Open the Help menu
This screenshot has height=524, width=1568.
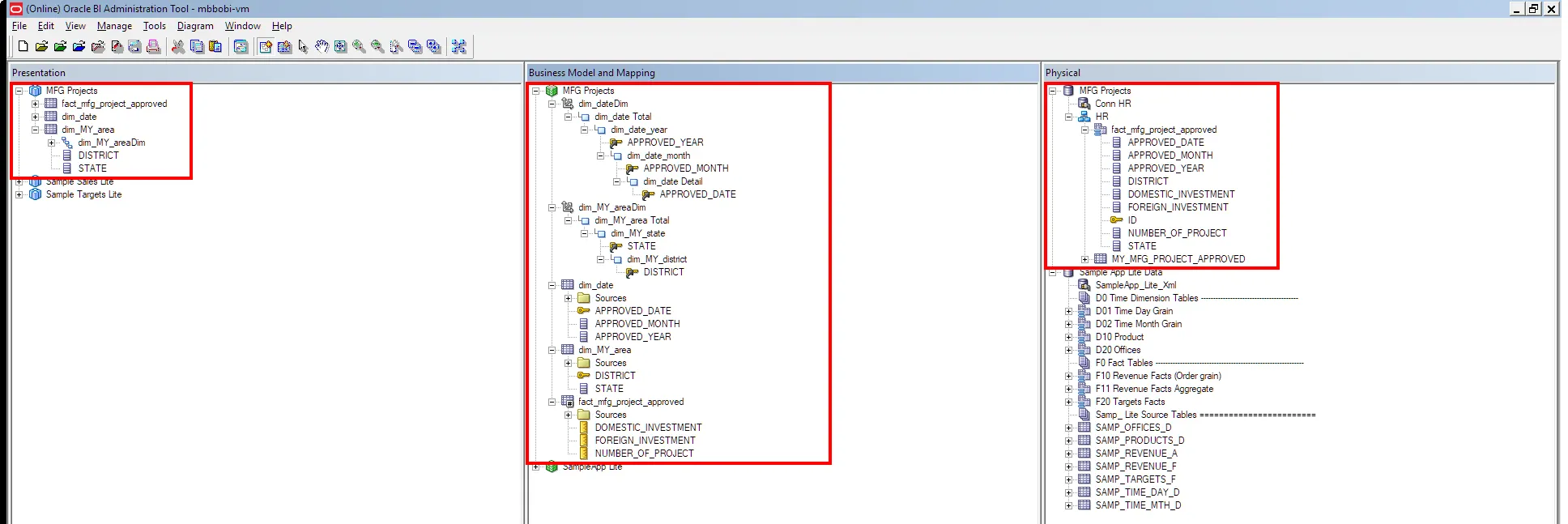pos(282,26)
